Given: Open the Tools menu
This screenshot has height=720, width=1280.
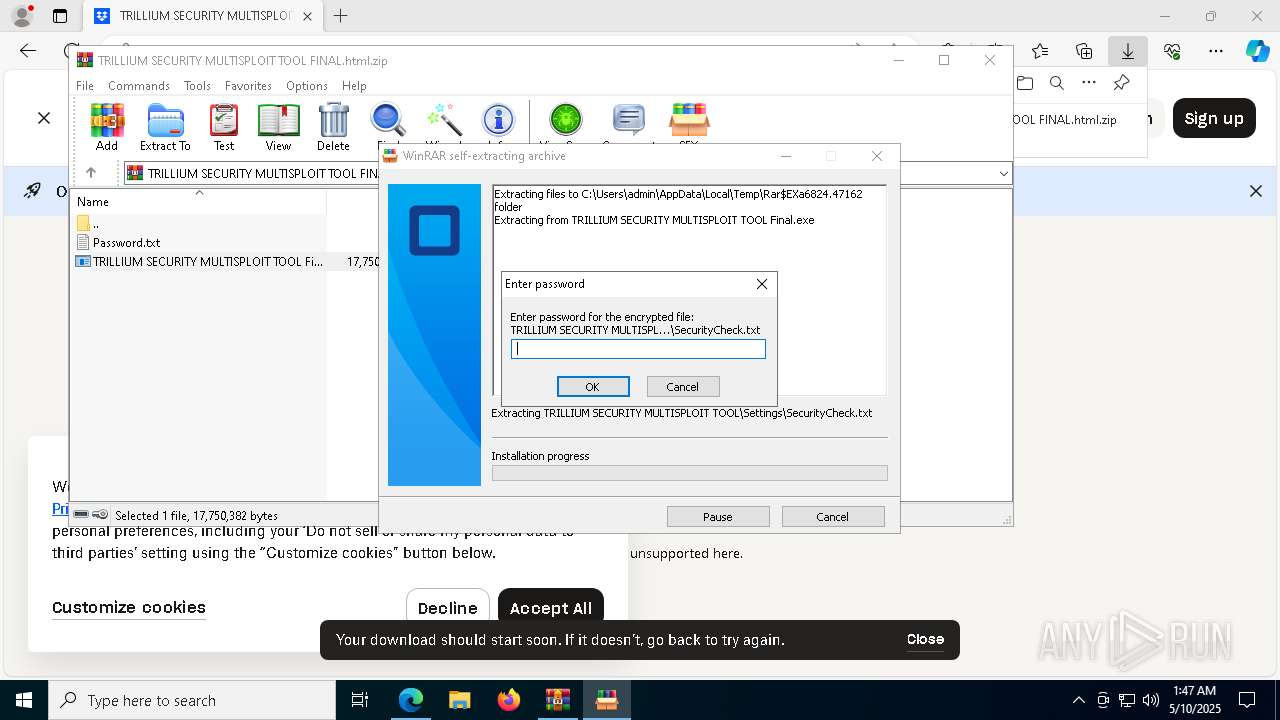Looking at the screenshot, I should point(197,86).
